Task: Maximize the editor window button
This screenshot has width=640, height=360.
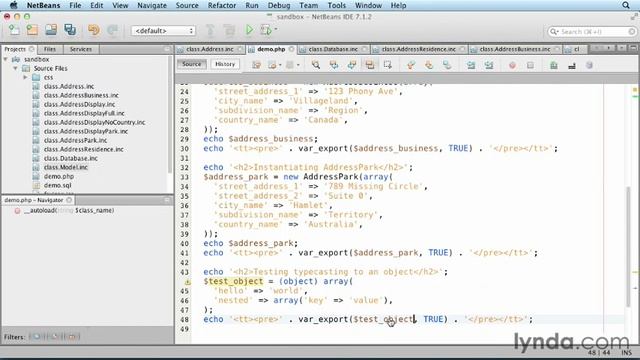Action: [633, 49]
